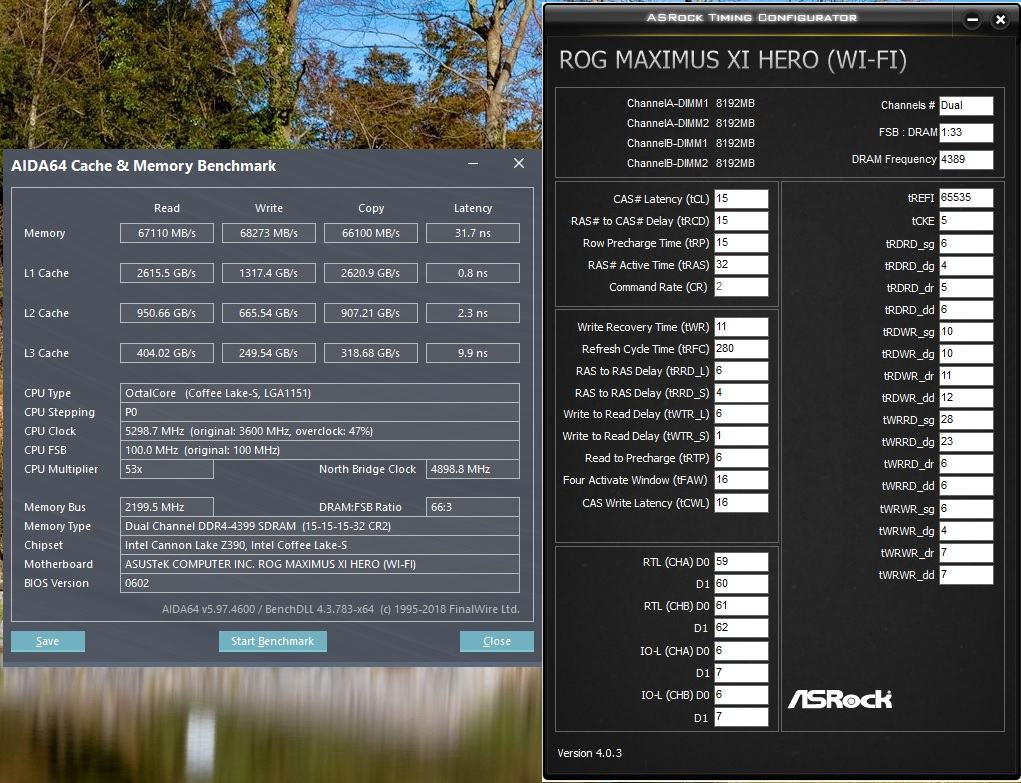The image size is (1021, 783).
Task: Click IO-L (CHB) D0 field
Action: pyautogui.click(x=741, y=695)
